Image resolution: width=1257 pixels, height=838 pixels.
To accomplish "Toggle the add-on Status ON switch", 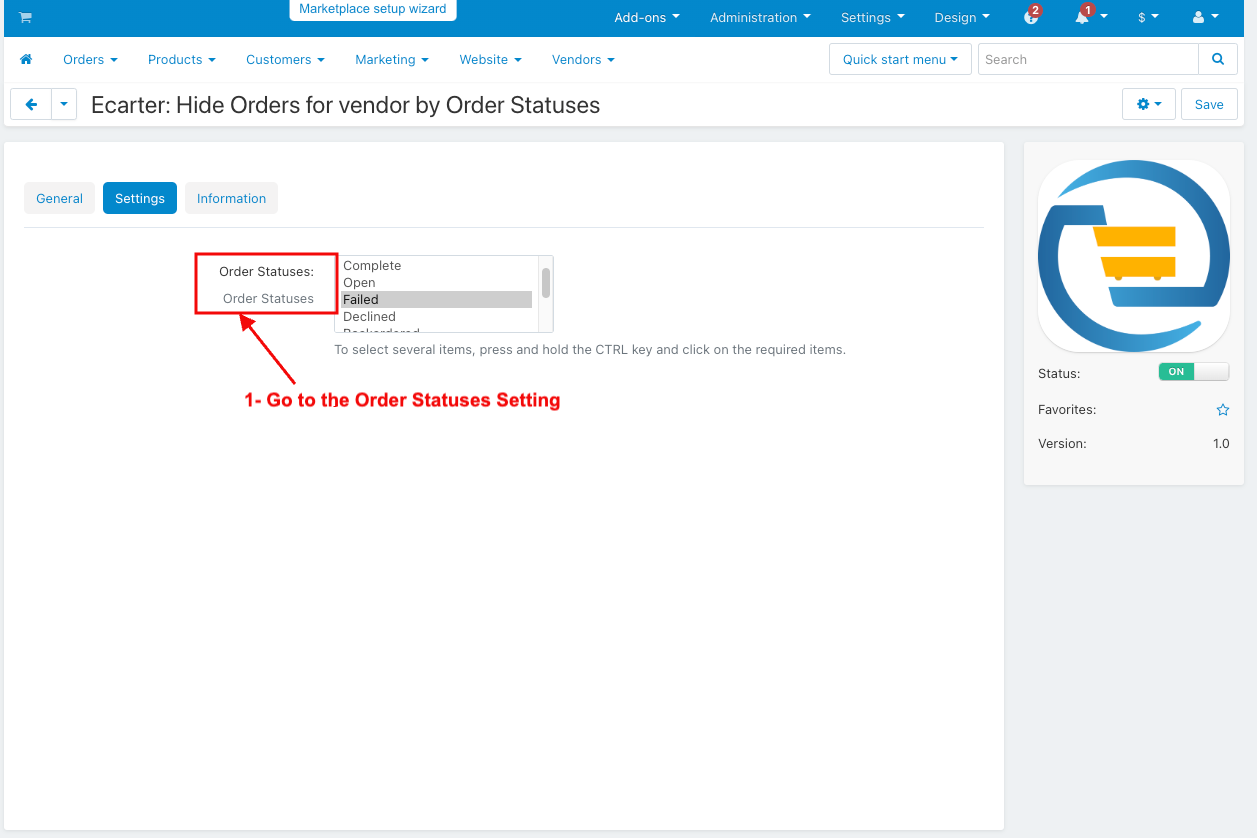I will coord(1193,372).
